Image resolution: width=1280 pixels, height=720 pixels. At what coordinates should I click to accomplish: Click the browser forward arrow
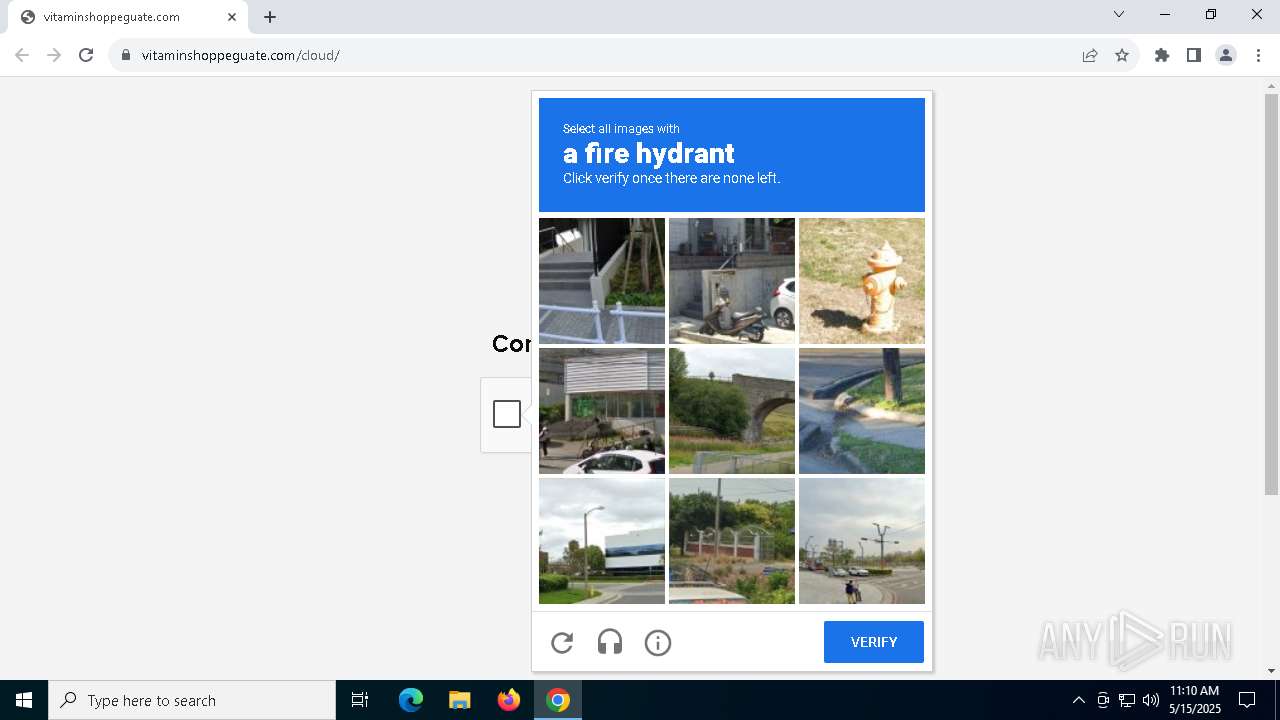click(54, 55)
